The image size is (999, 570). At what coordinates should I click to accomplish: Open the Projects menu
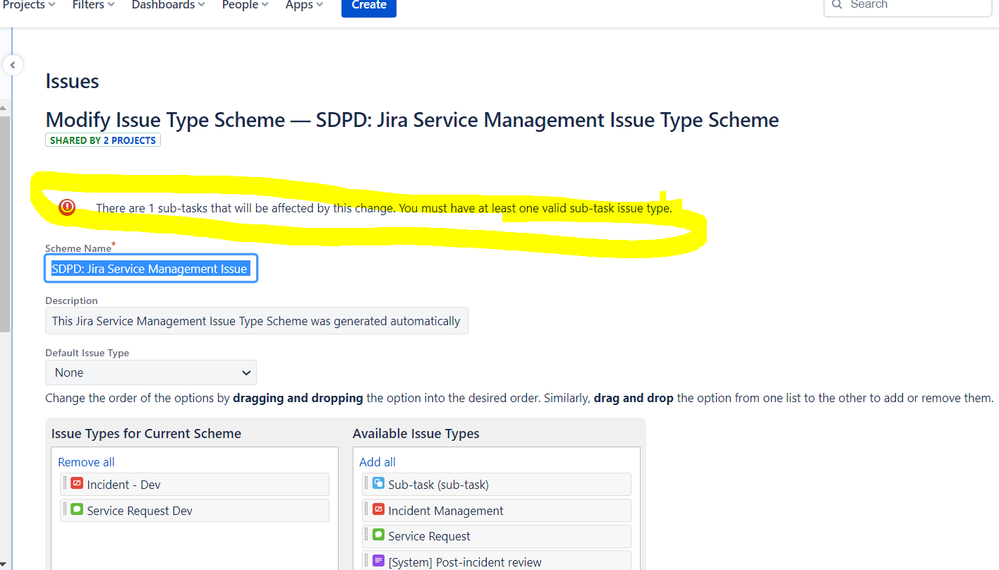point(29,5)
